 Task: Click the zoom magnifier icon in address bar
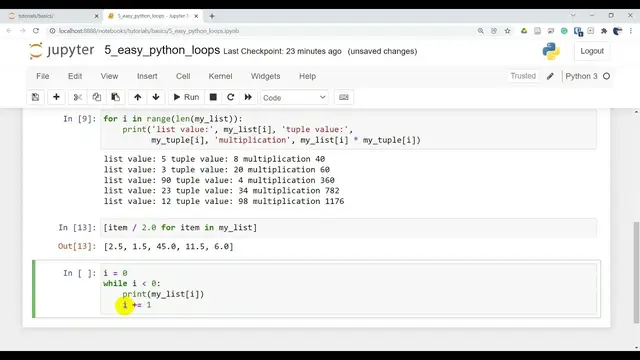(x=481, y=31)
